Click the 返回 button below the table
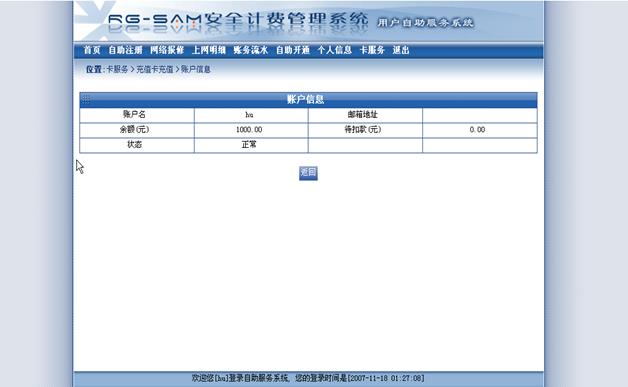Viewport: 628px width, 387px height. tap(308, 173)
